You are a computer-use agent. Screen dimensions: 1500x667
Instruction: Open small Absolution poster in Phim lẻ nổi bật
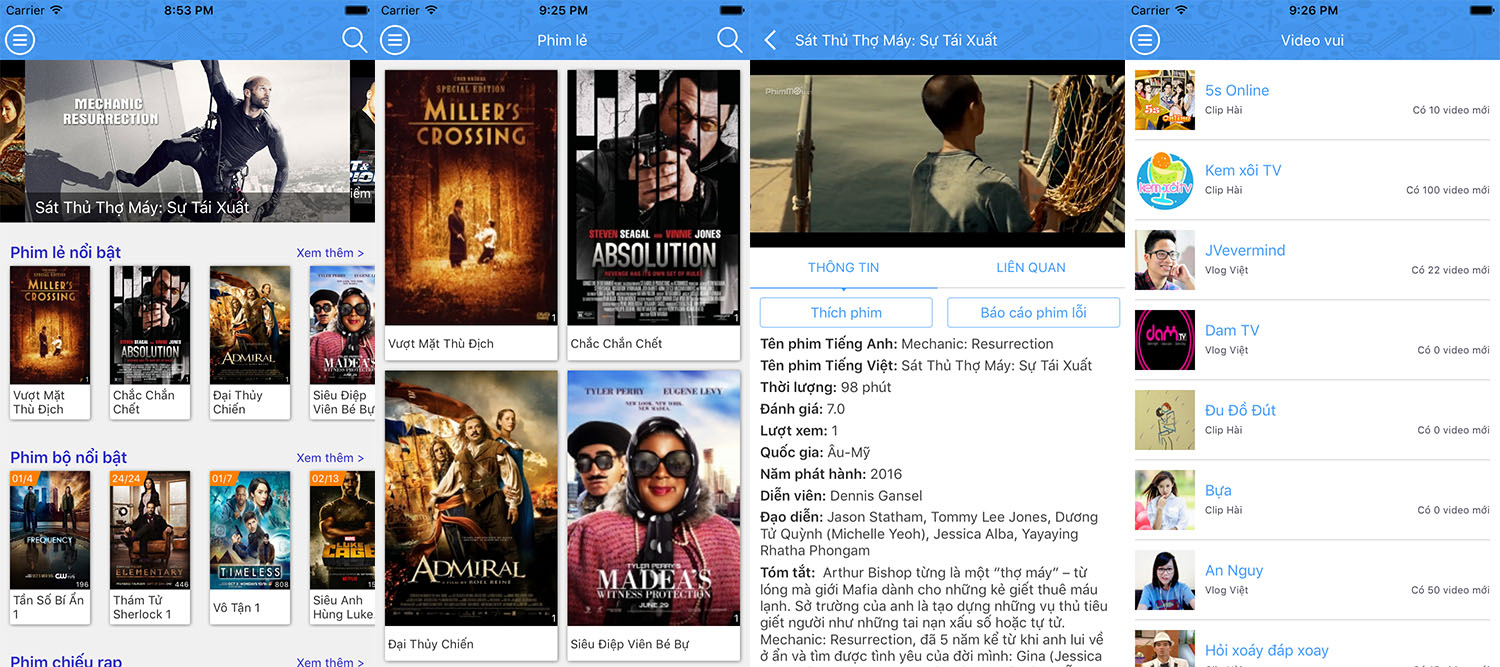click(x=150, y=325)
